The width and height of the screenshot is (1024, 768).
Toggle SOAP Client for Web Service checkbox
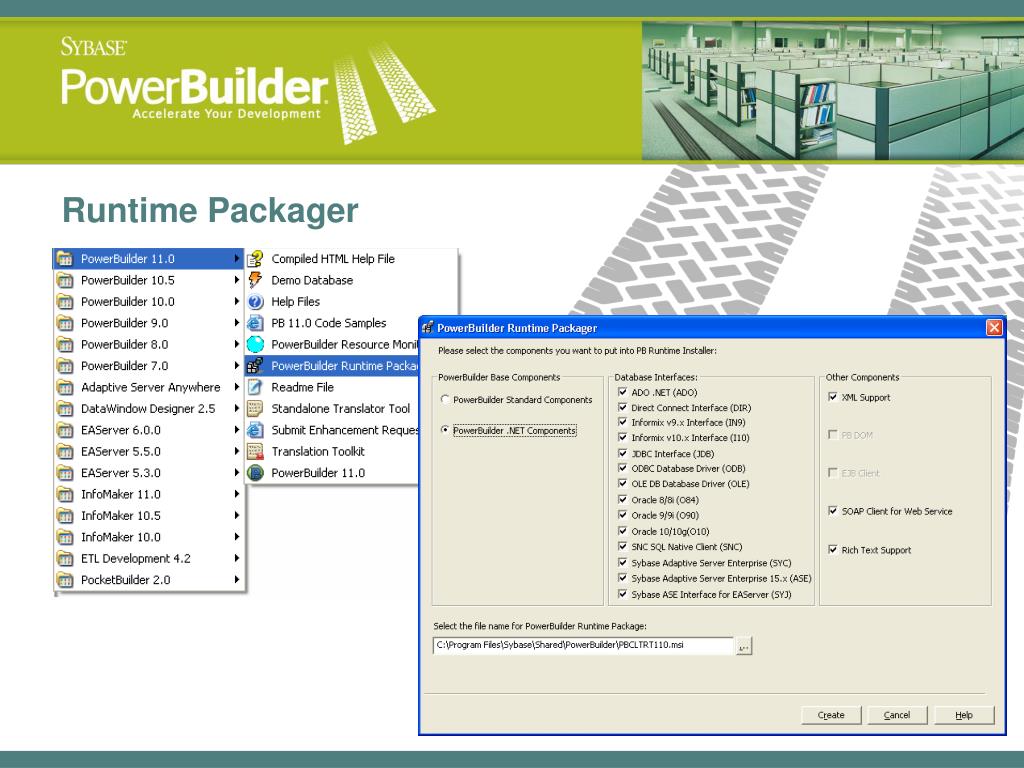pos(833,511)
